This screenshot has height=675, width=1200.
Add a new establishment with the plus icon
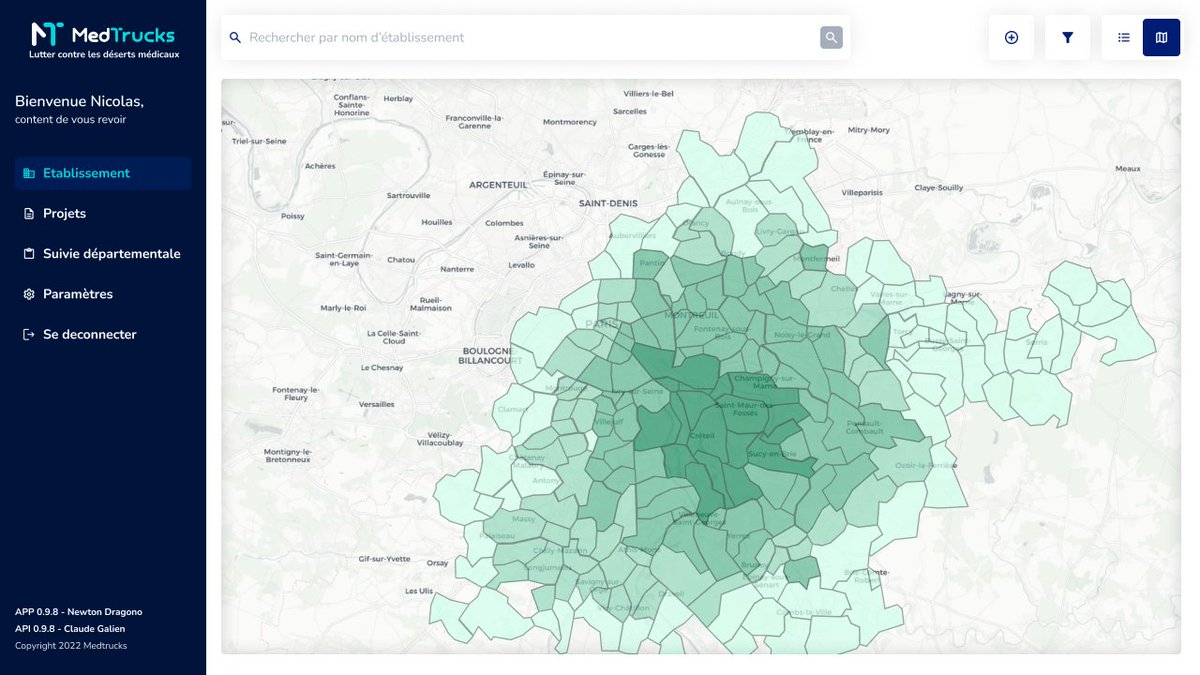pyautogui.click(x=1010, y=37)
